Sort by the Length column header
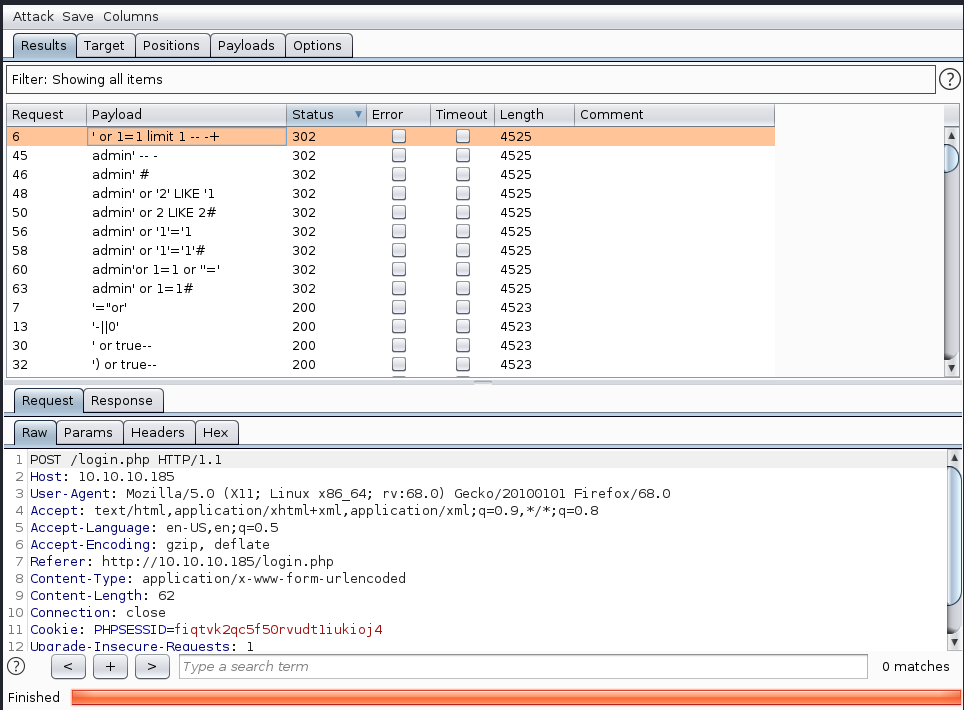This screenshot has width=964, height=710. 534,115
